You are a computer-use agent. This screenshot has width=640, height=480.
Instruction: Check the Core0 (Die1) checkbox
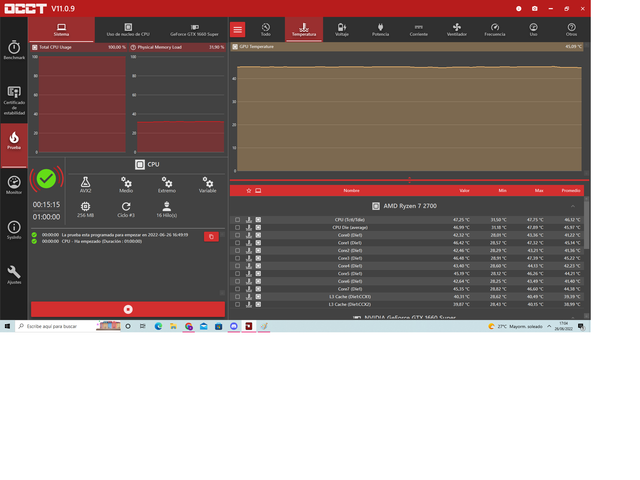[x=238, y=235]
